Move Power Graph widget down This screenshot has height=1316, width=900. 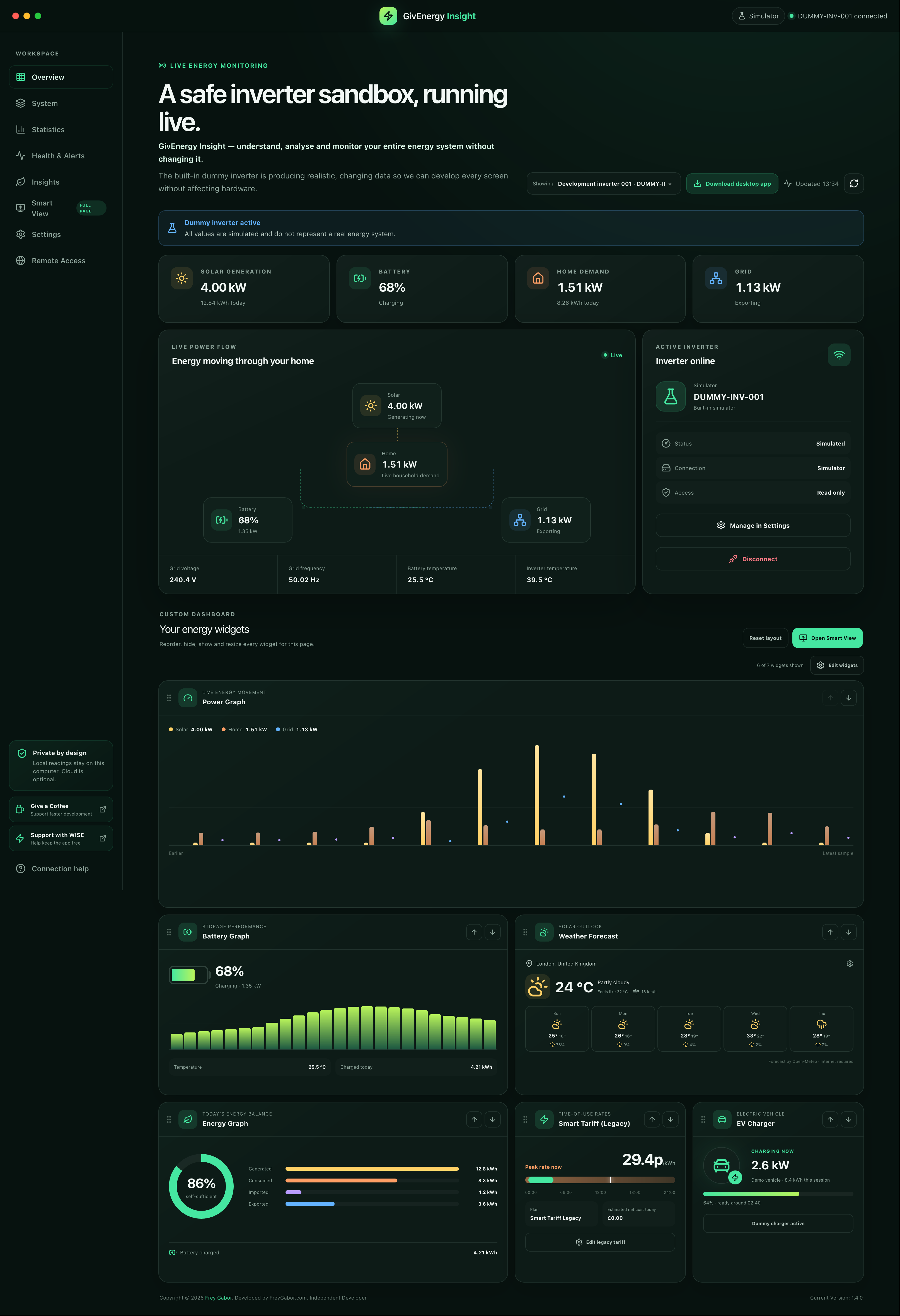tap(848, 698)
